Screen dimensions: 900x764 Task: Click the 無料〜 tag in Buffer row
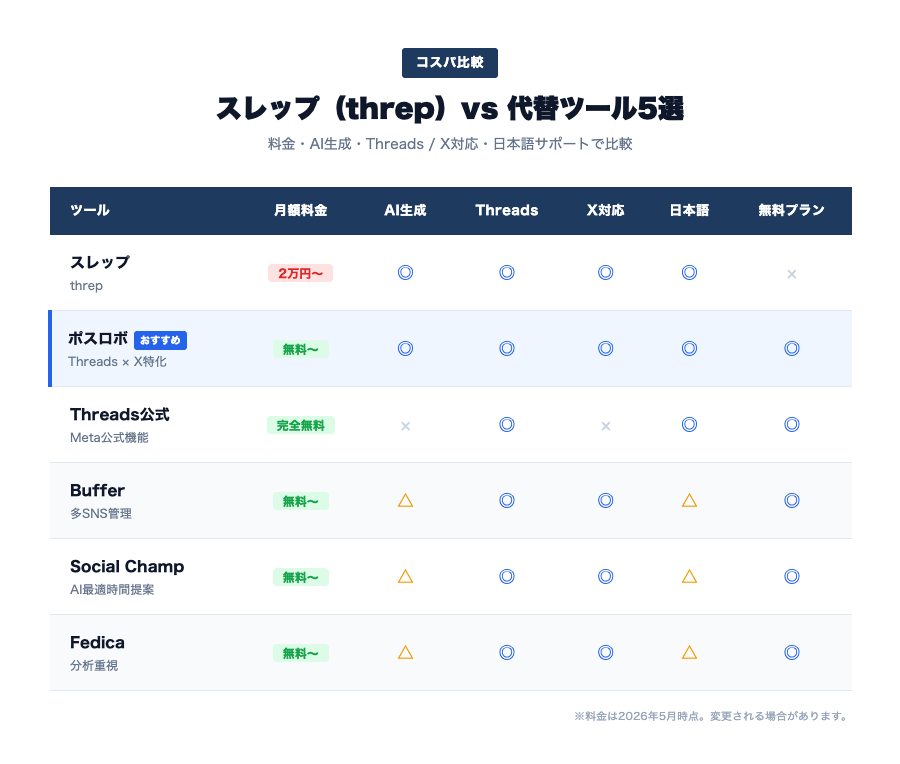[x=301, y=501]
